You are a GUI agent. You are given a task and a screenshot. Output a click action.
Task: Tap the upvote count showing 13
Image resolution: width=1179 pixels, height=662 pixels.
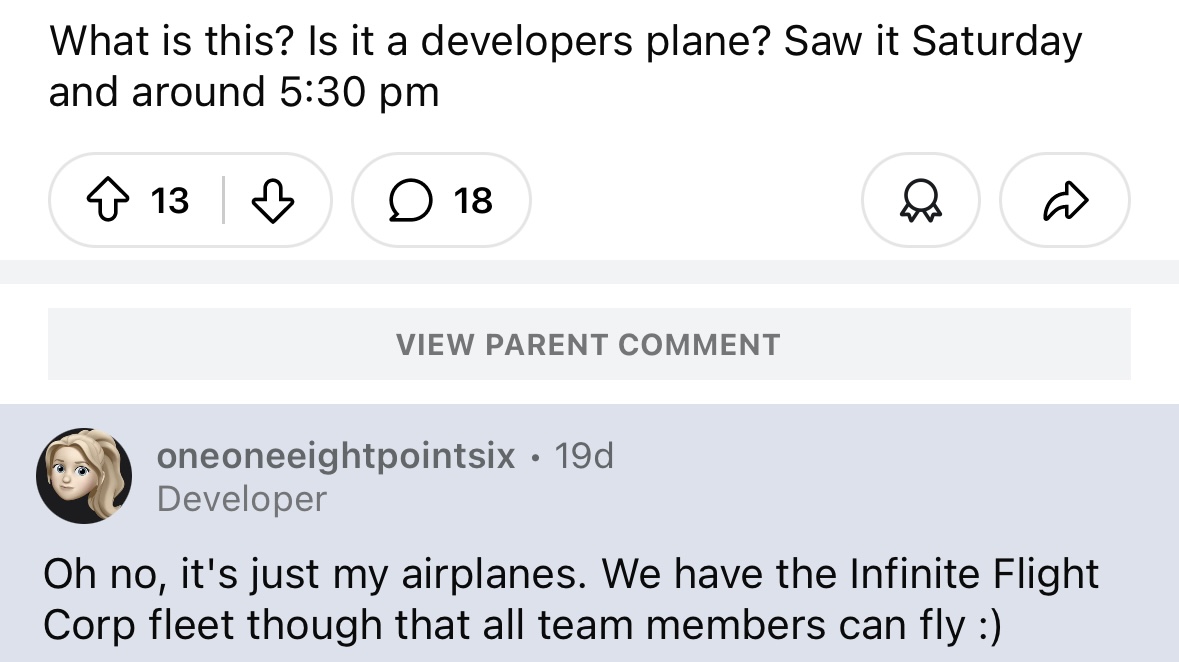[x=170, y=201]
